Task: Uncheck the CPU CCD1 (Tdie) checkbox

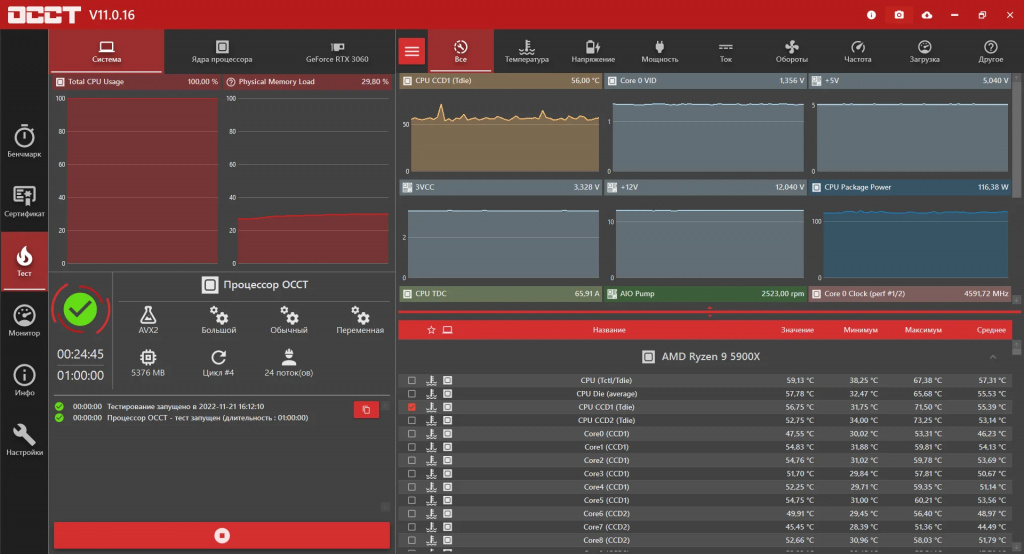Action: tap(411, 407)
